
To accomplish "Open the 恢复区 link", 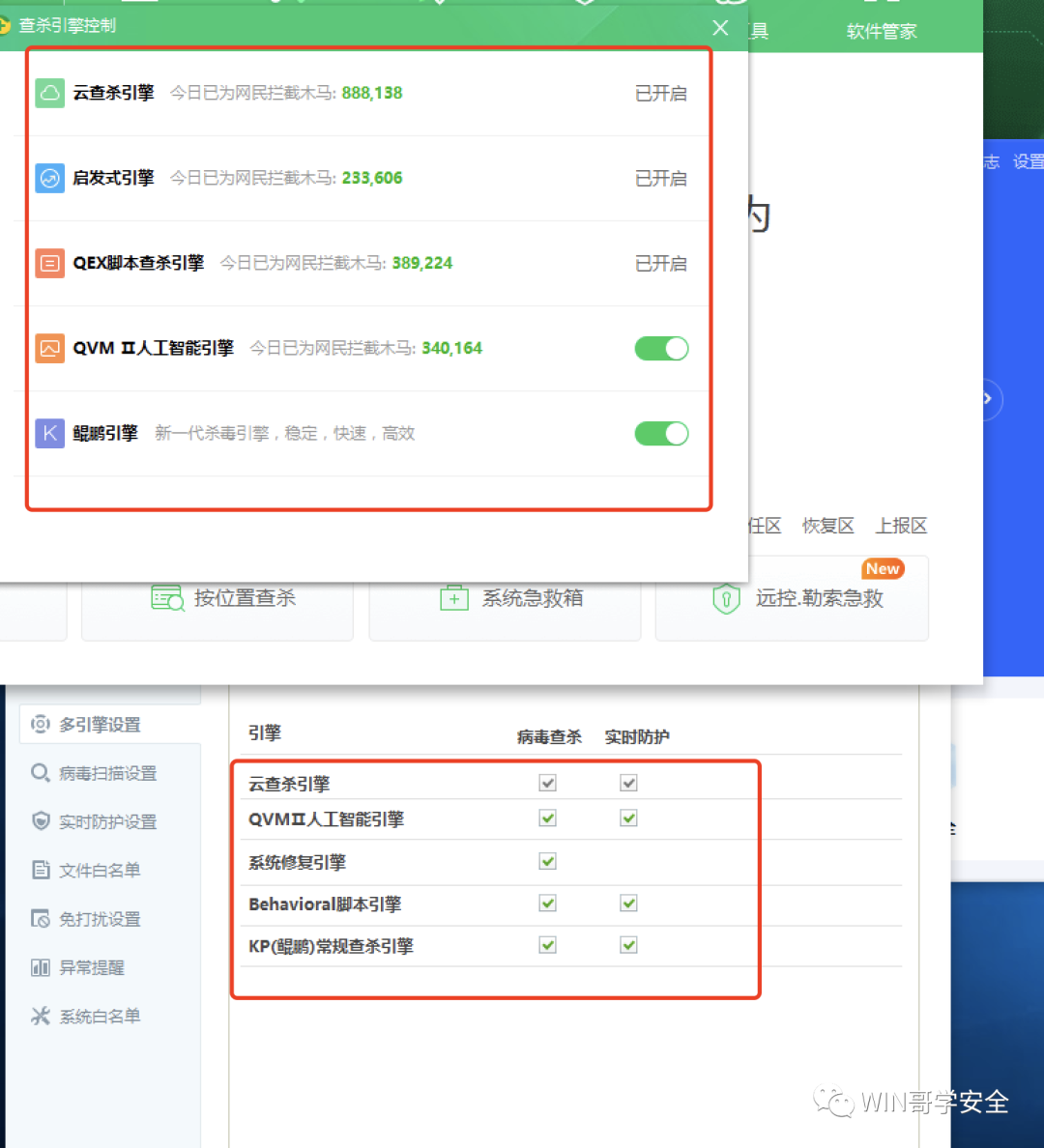I will [828, 526].
